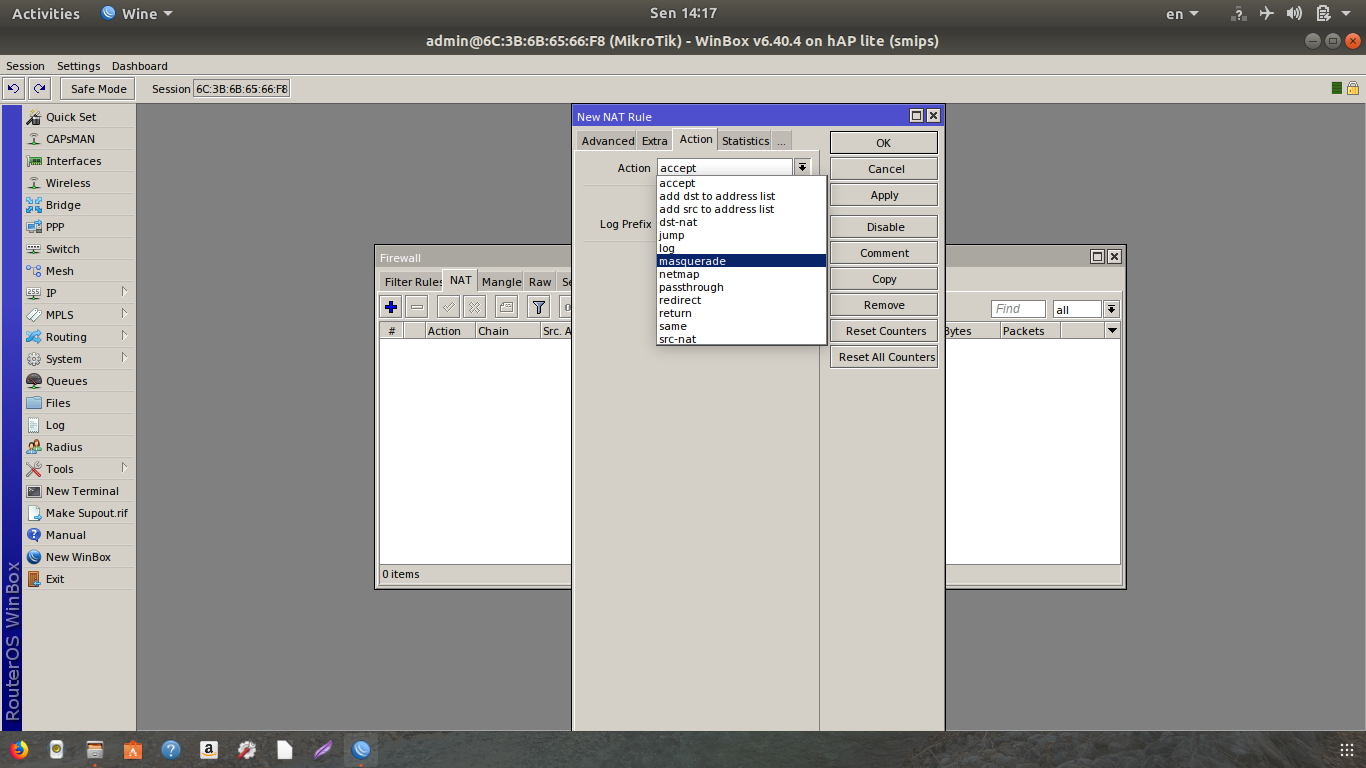Click the Find field in Firewall
Image resolution: width=1366 pixels, height=768 pixels.
point(1018,310)
